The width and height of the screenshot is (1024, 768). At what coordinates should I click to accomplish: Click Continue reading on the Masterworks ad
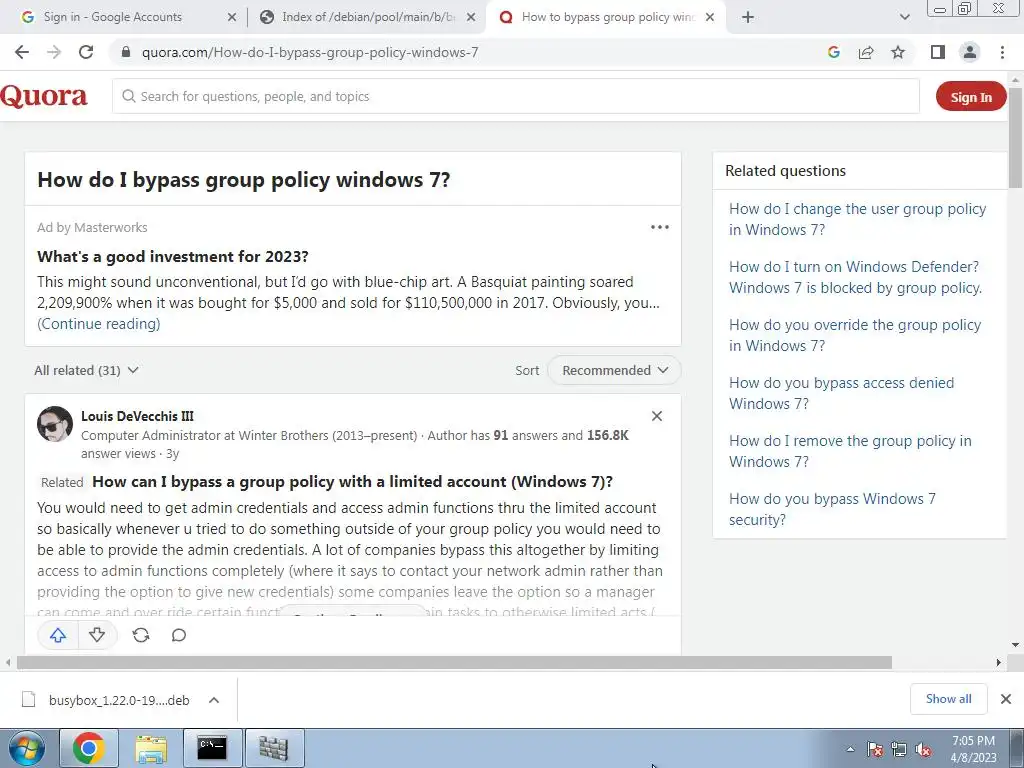pos(99,324)
